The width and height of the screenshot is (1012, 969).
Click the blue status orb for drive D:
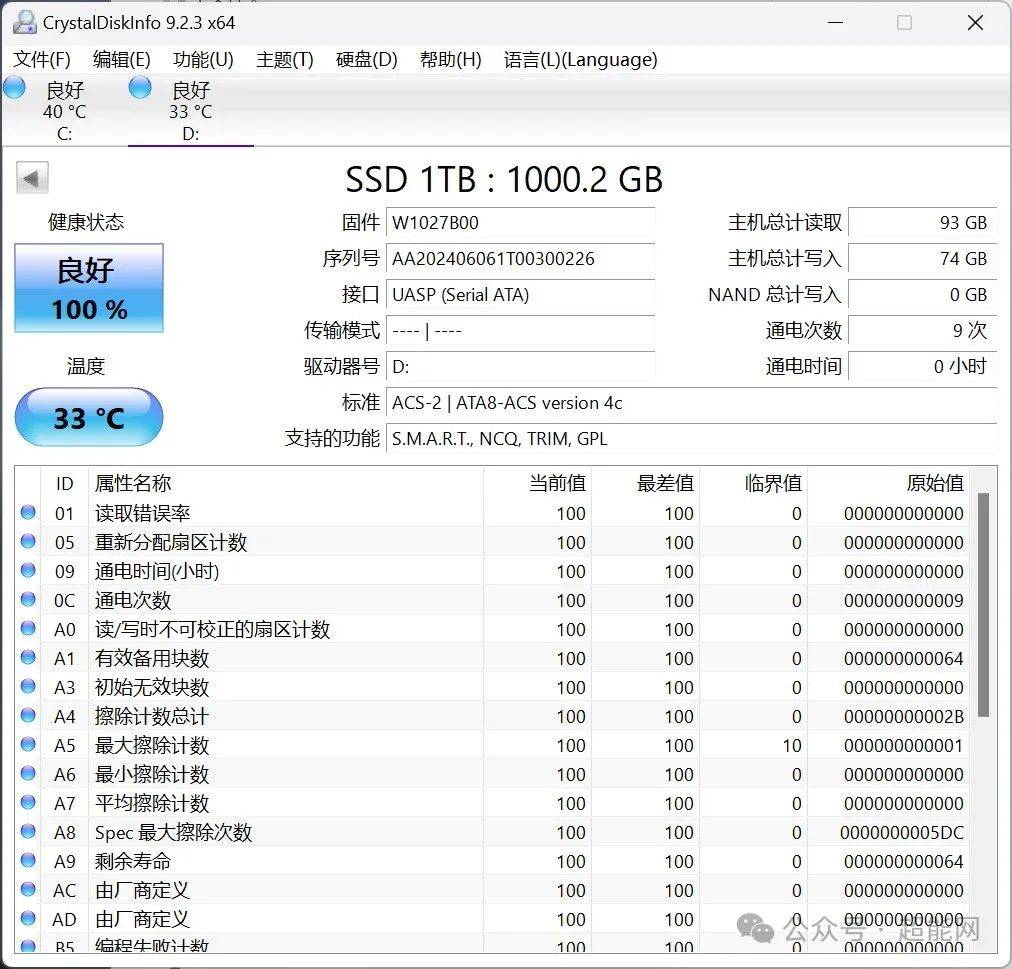140,88
